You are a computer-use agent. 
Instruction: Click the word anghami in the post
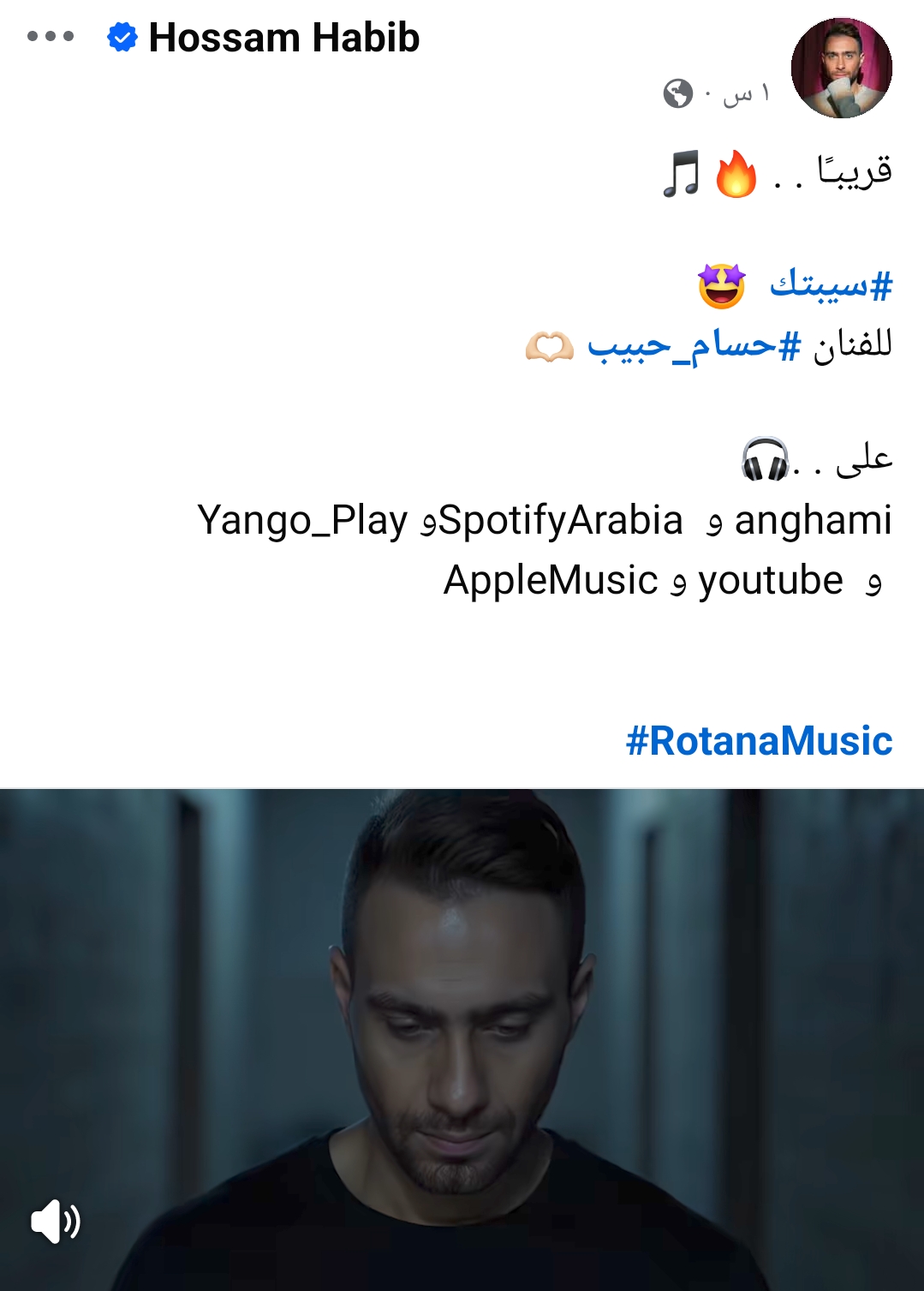pos(814,520)
